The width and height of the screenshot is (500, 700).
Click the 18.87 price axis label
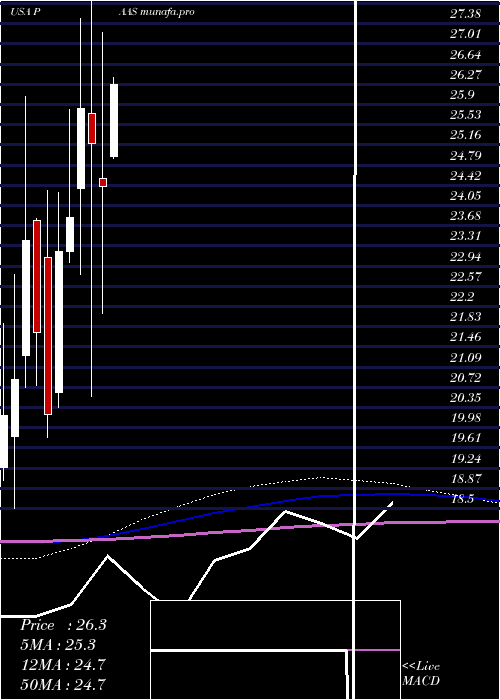click(465, 479)
